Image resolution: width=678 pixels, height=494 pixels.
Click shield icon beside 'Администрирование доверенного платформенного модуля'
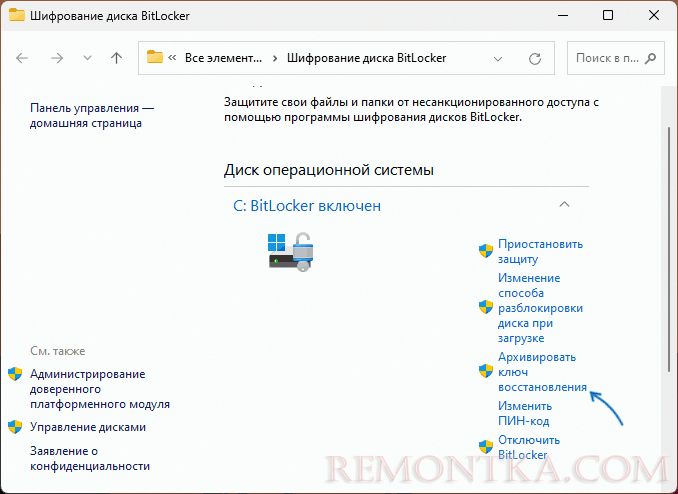tap(15, 374)
